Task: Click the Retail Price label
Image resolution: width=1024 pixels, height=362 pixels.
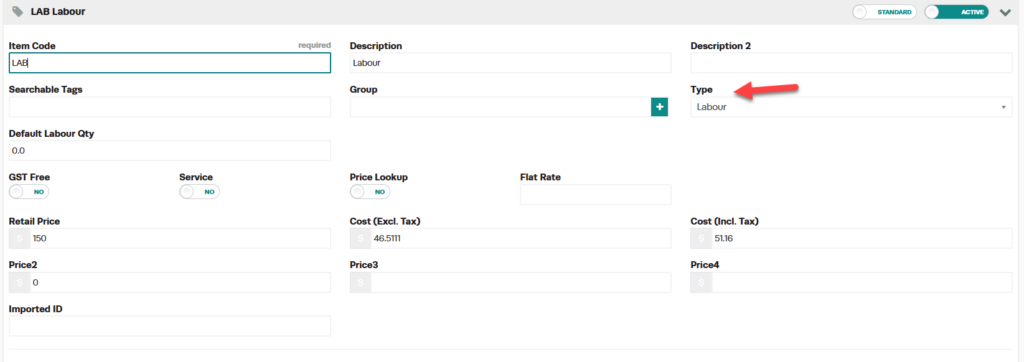Action: click(x=35, y=222)
